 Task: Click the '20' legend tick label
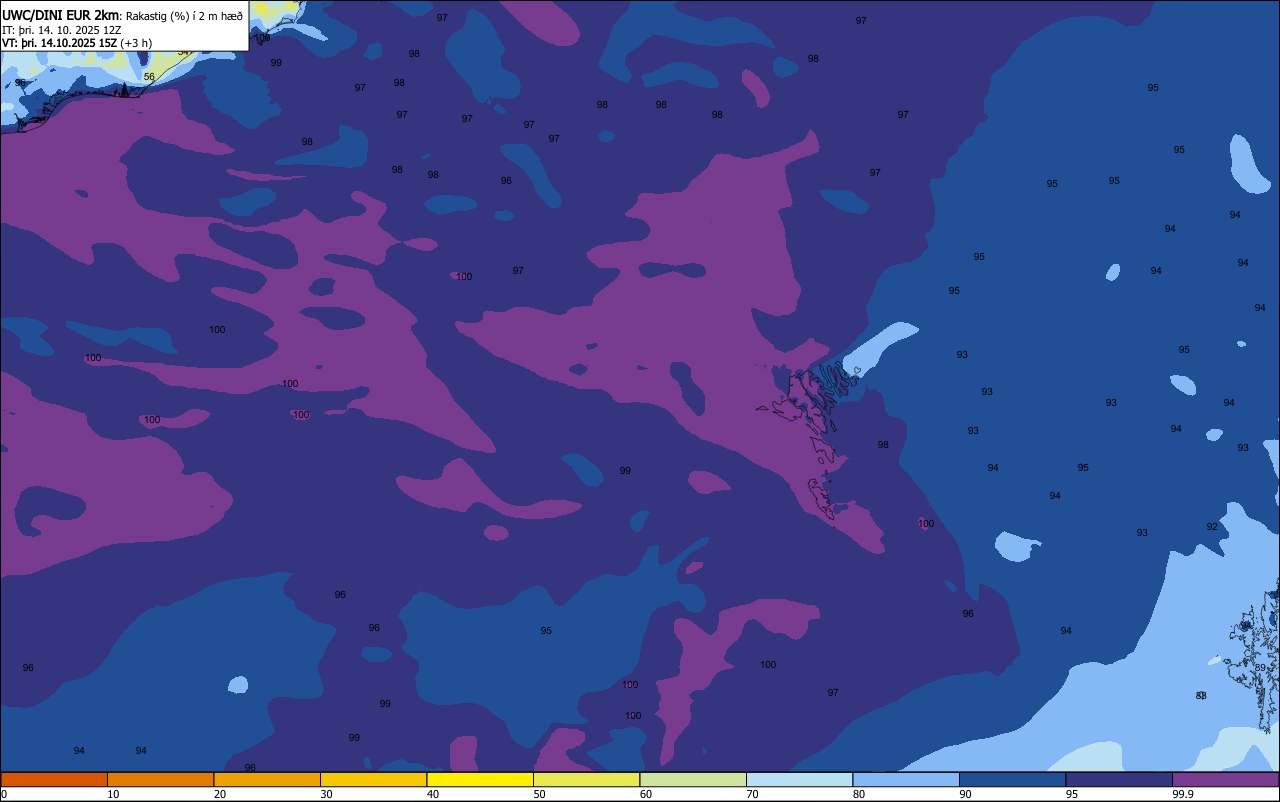[x=220, y=794]
